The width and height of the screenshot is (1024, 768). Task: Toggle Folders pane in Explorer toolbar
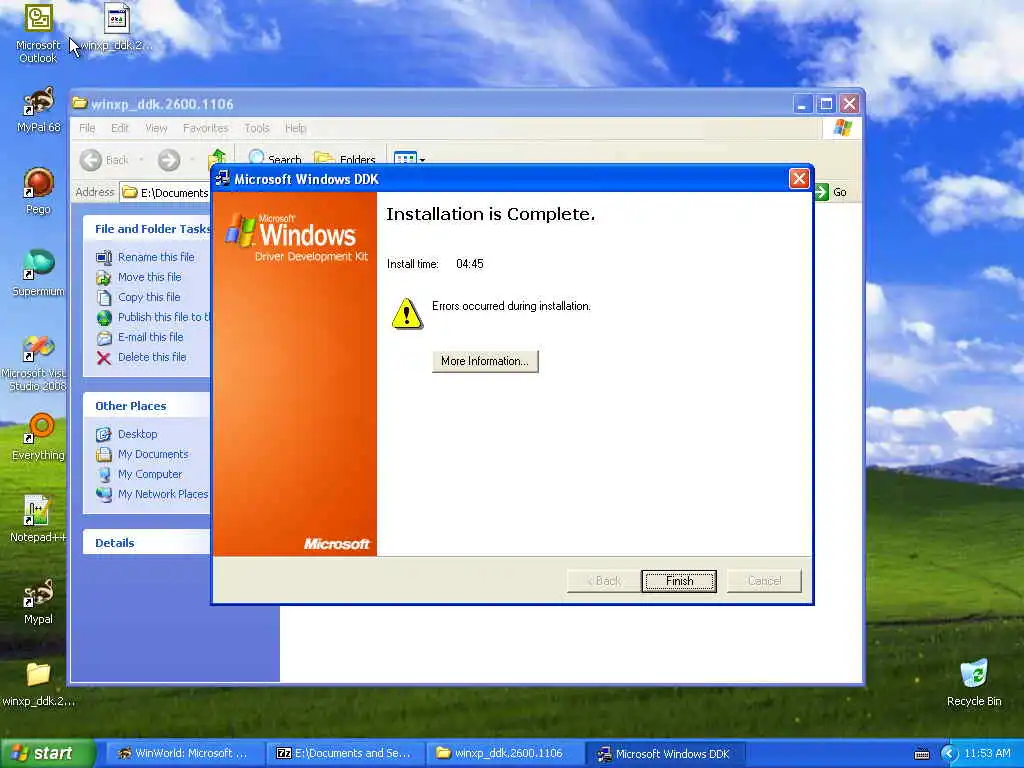click(345, 159)
